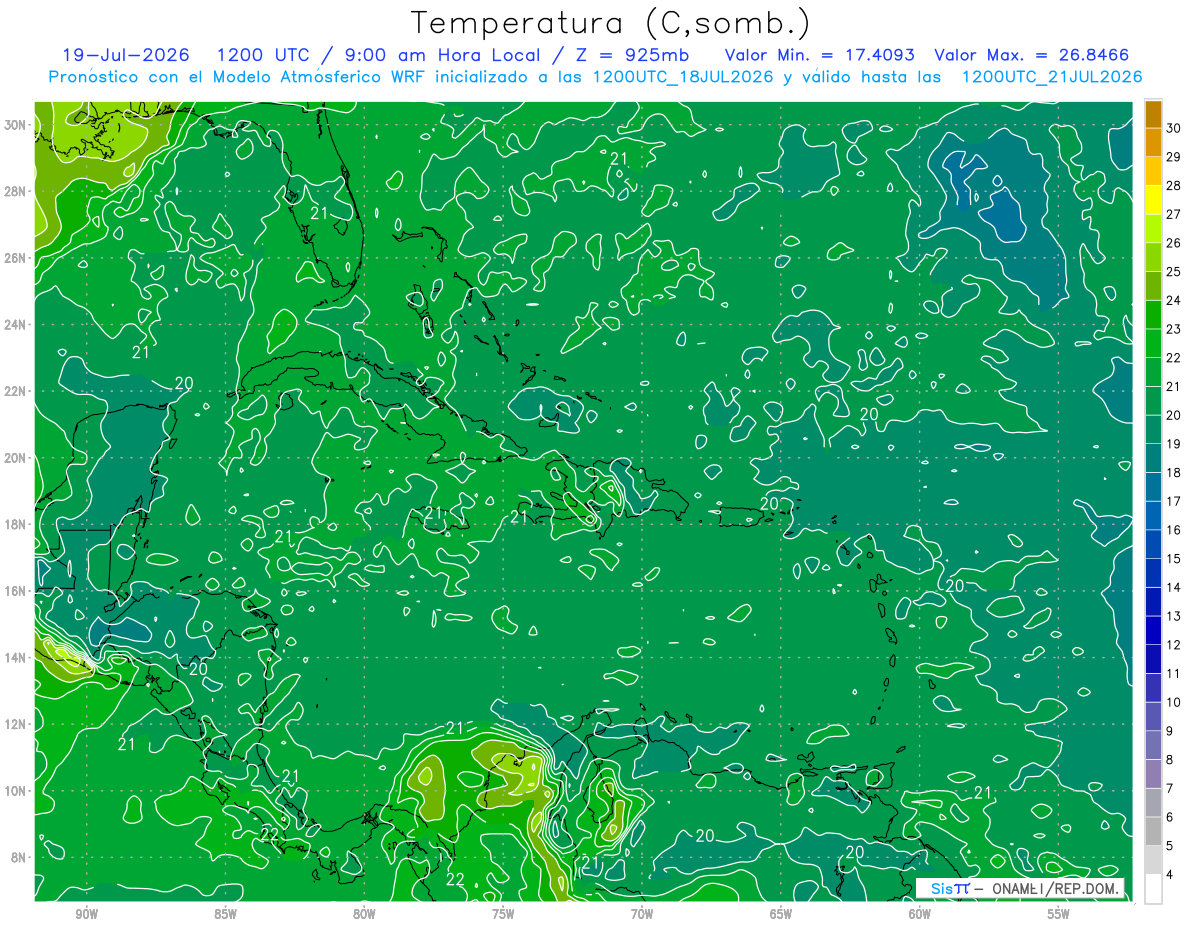Click color scale value "19"

point(1174,444)
